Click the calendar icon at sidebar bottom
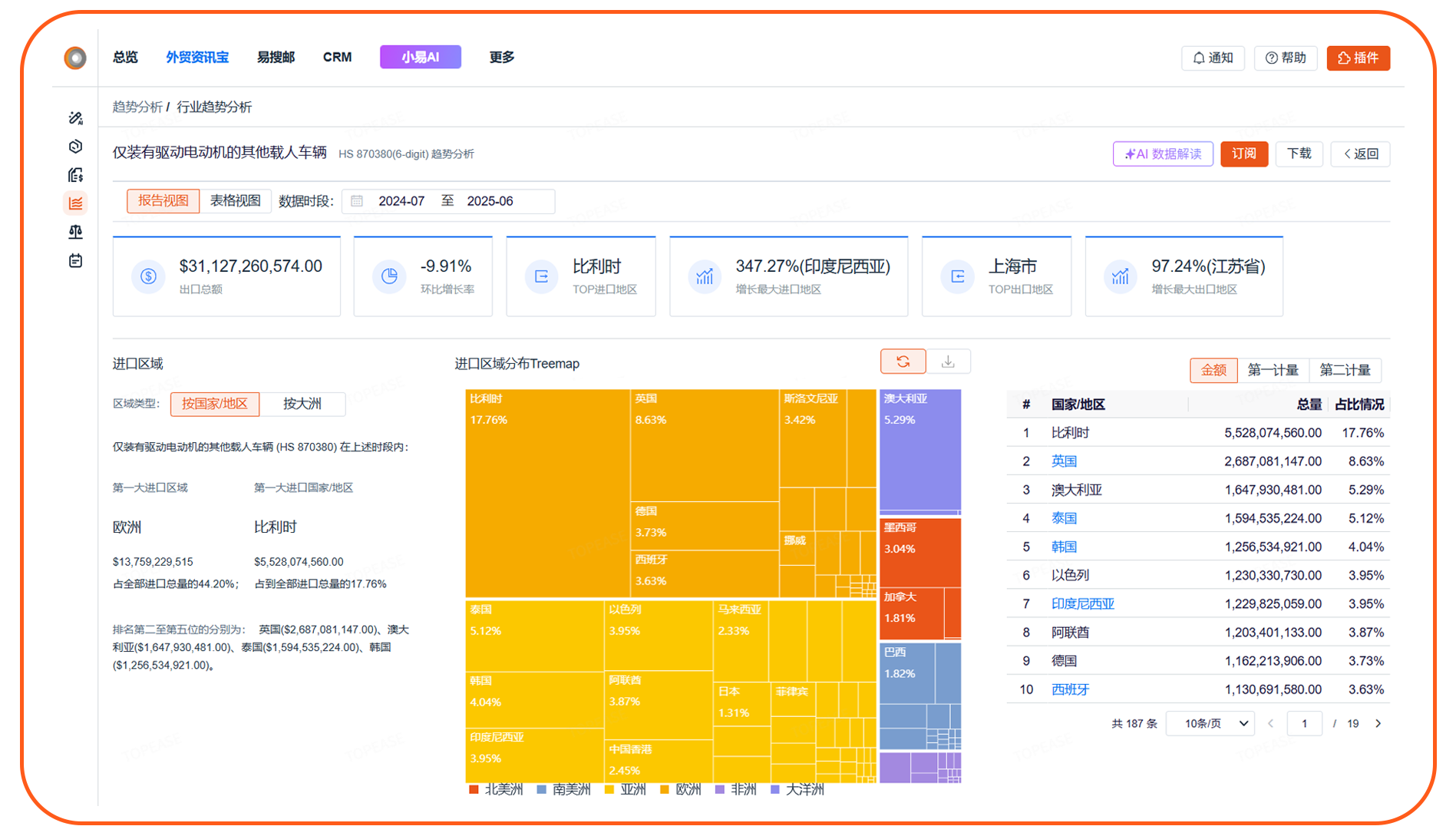 click(75, 261)
